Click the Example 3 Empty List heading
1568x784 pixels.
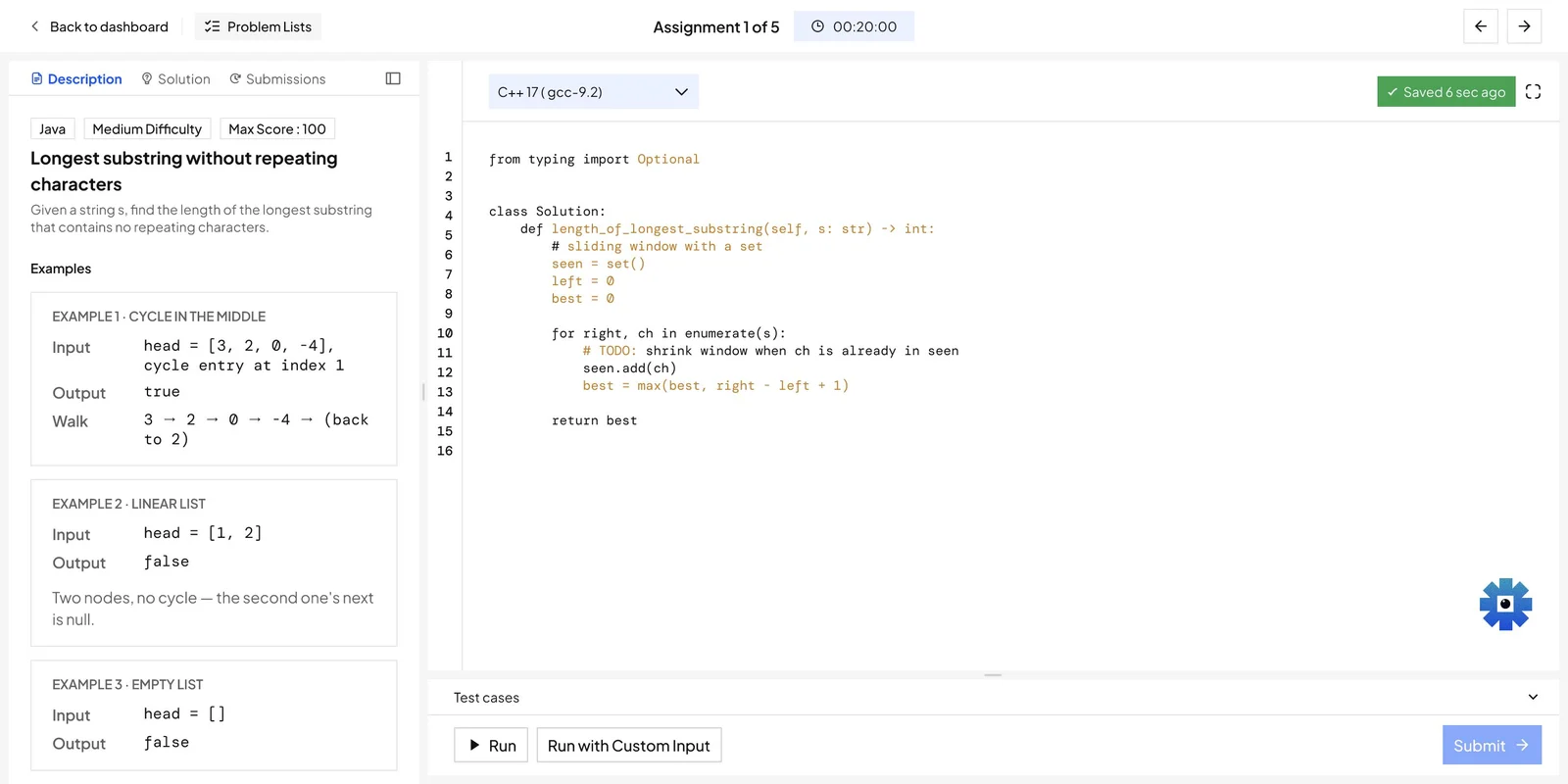coord(127,684)
